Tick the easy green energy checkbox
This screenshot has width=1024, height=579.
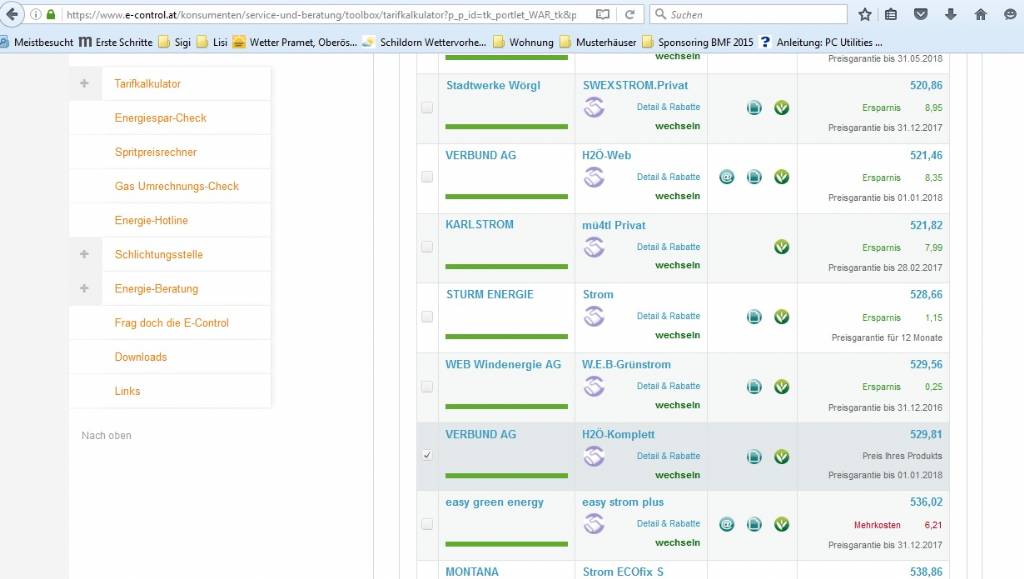(427, 524)
